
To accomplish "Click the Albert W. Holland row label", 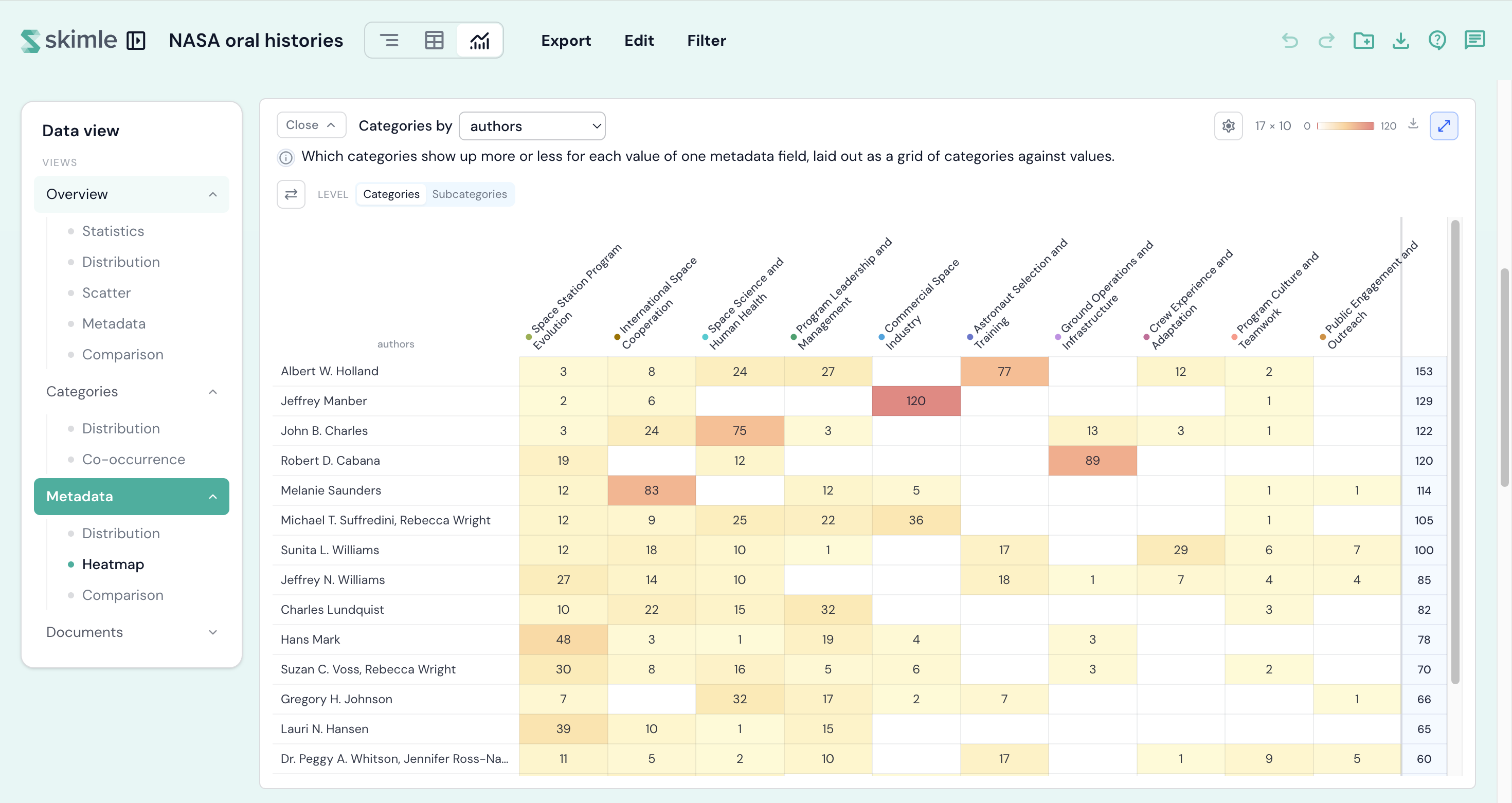I will coord(329,371).
